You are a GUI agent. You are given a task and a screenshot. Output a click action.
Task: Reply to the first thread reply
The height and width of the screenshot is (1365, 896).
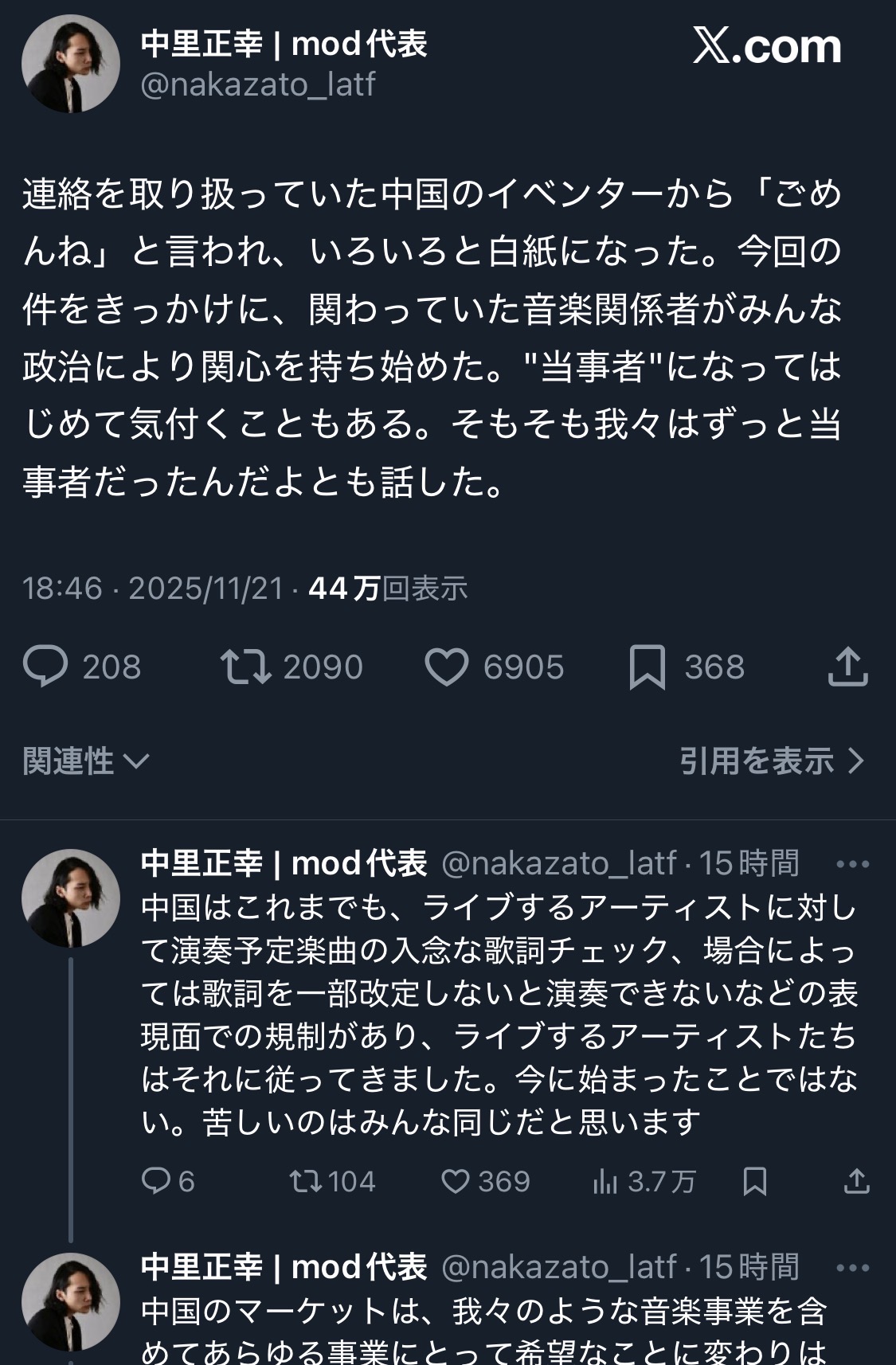(x=155, y=1181)
